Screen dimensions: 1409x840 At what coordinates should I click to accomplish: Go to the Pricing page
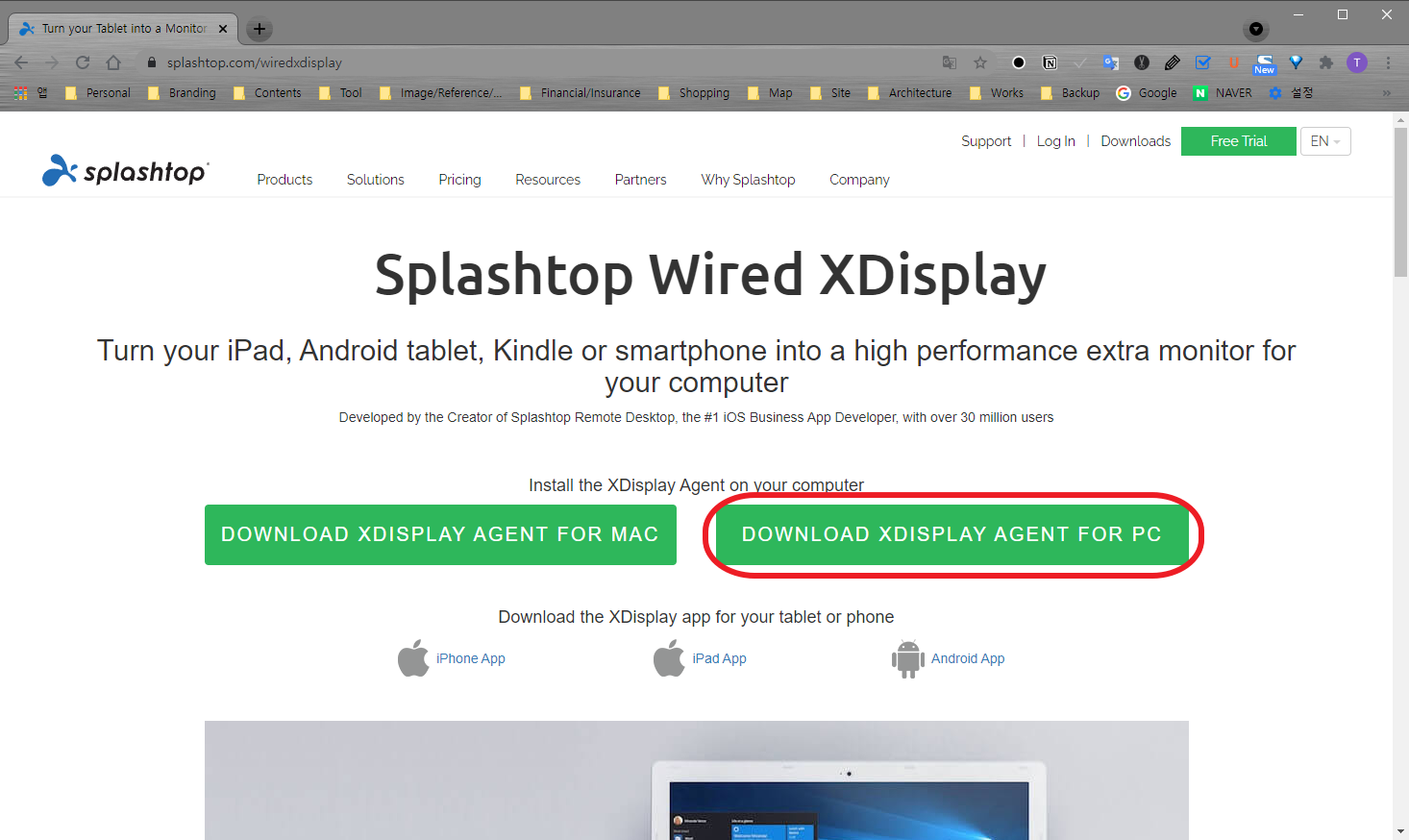pyautogui.click(x=459, y=180)
